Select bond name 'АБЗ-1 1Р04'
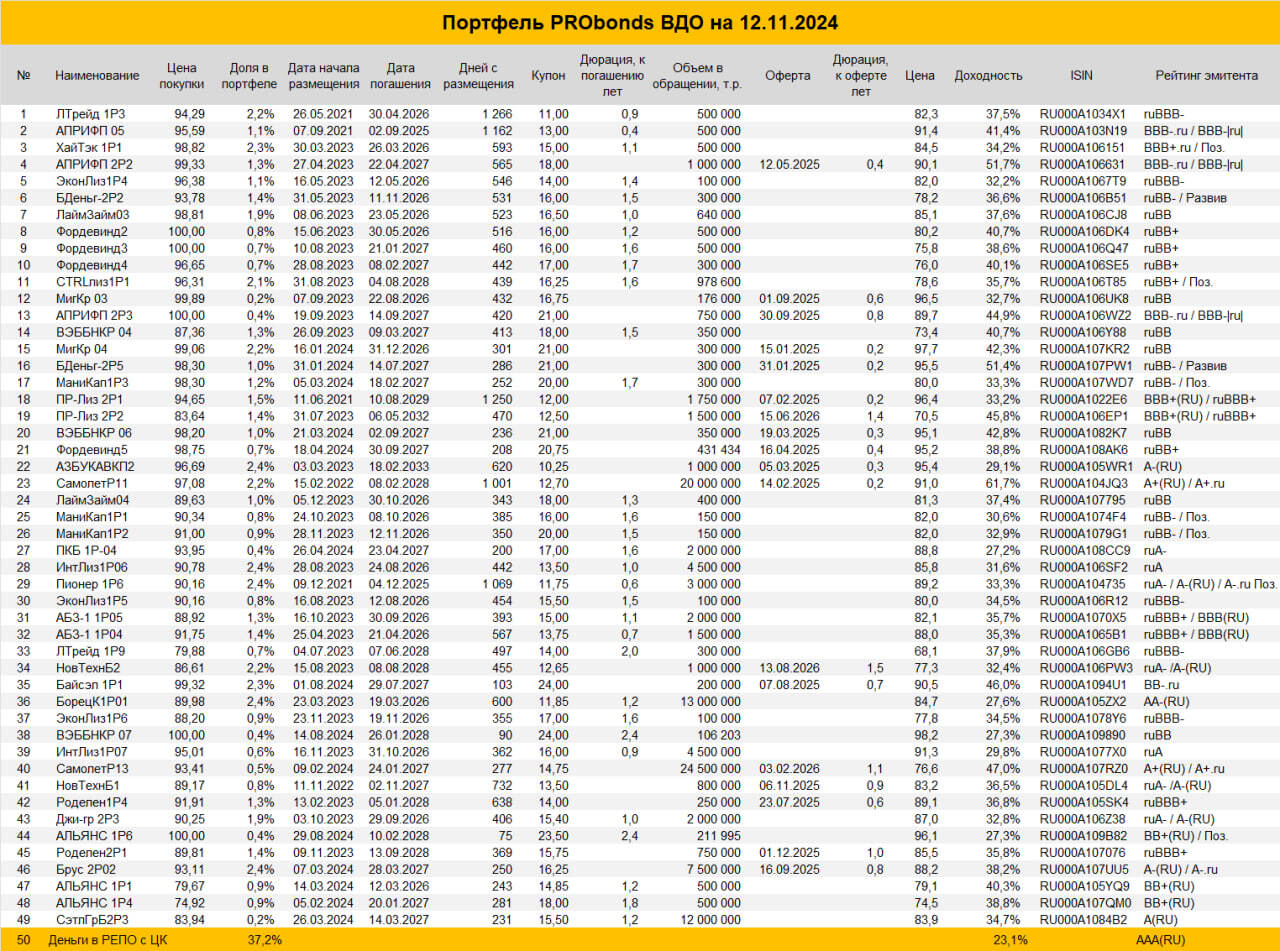The height and width of the screenshot is (951, 1280). [90, 634]
